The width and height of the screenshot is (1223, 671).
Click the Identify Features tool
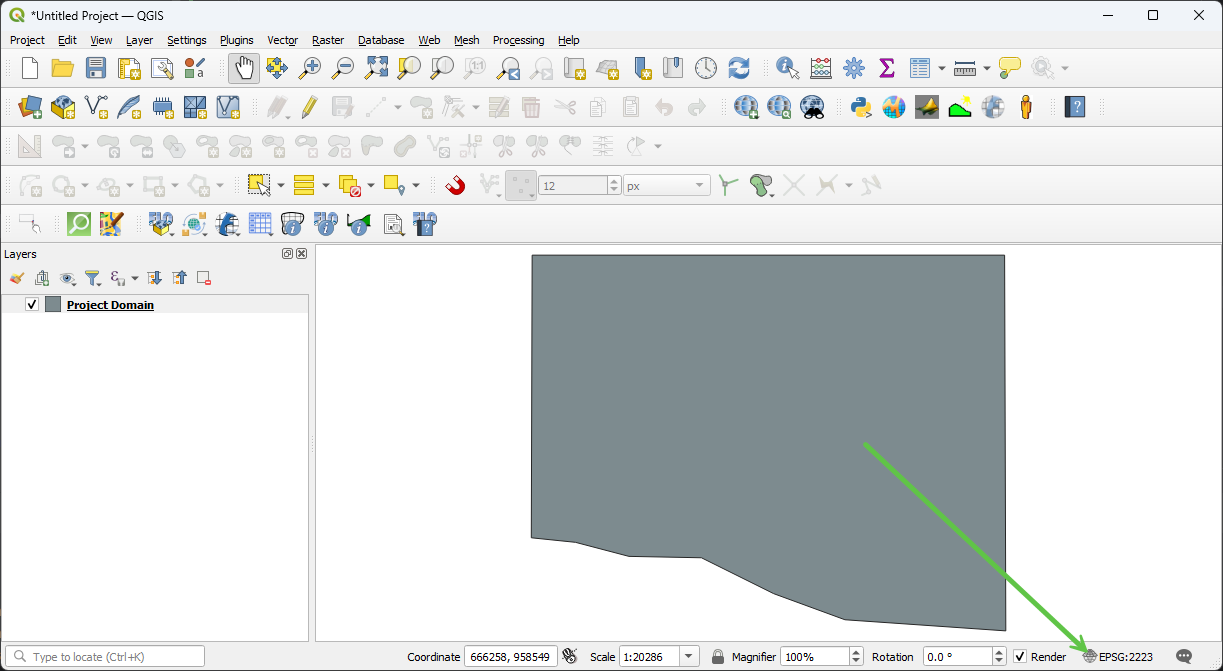pyautogui.click(x=788, y=68)
